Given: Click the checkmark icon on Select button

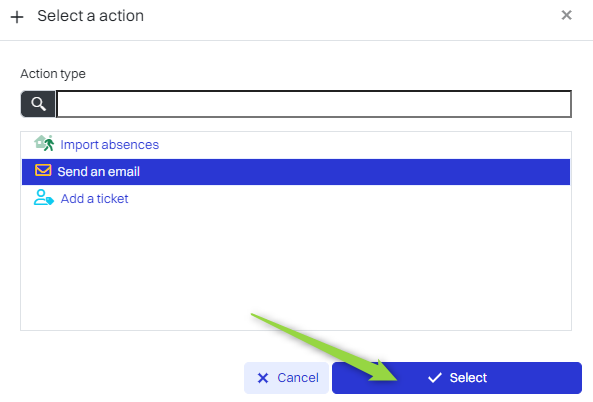Looking at the screenshot, I should pos(435,377).
